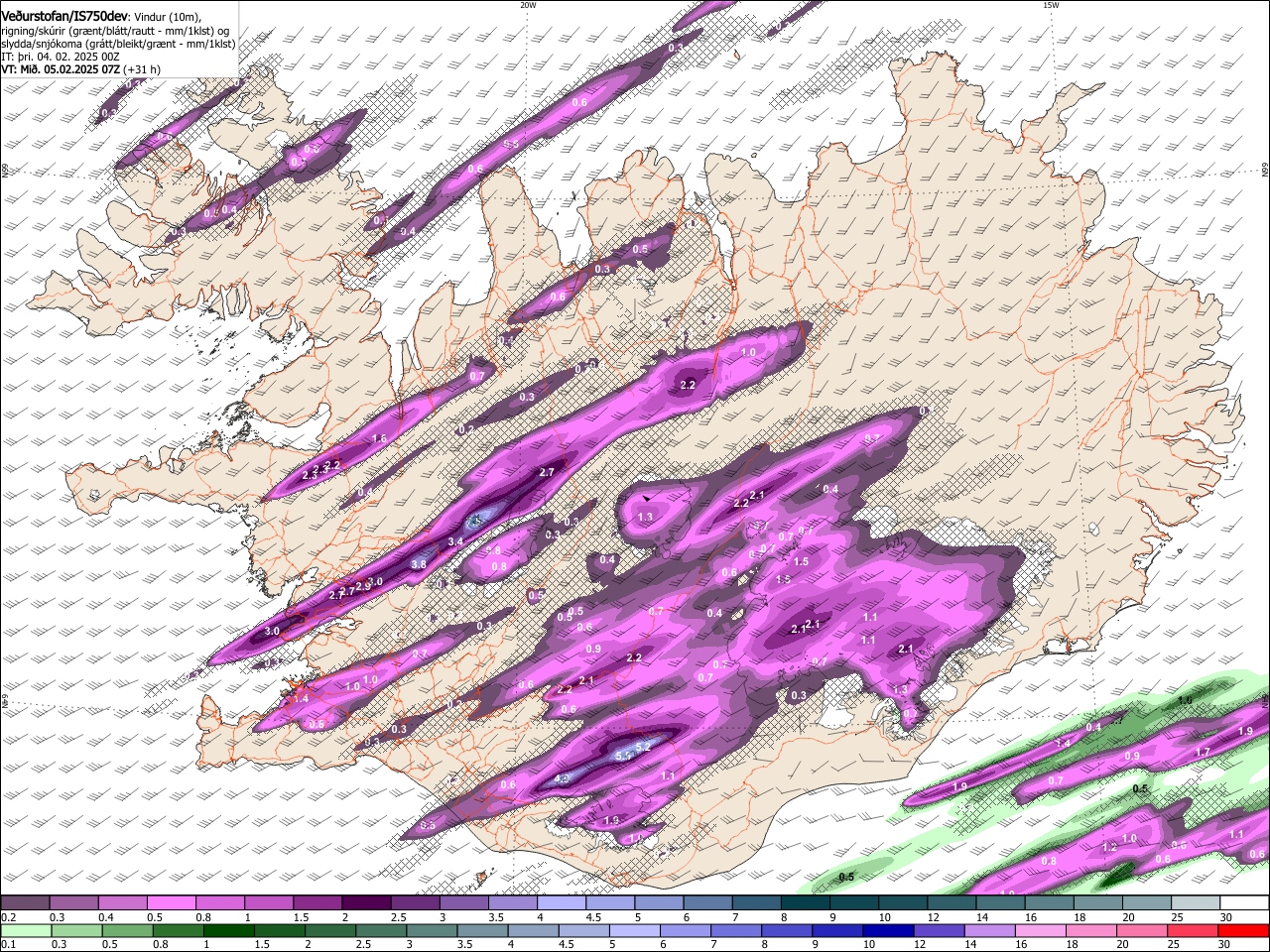Click steel blue 6 swatch in upper legend
Viewport: 1270px width, 952px height.
[x=707, y=903]
